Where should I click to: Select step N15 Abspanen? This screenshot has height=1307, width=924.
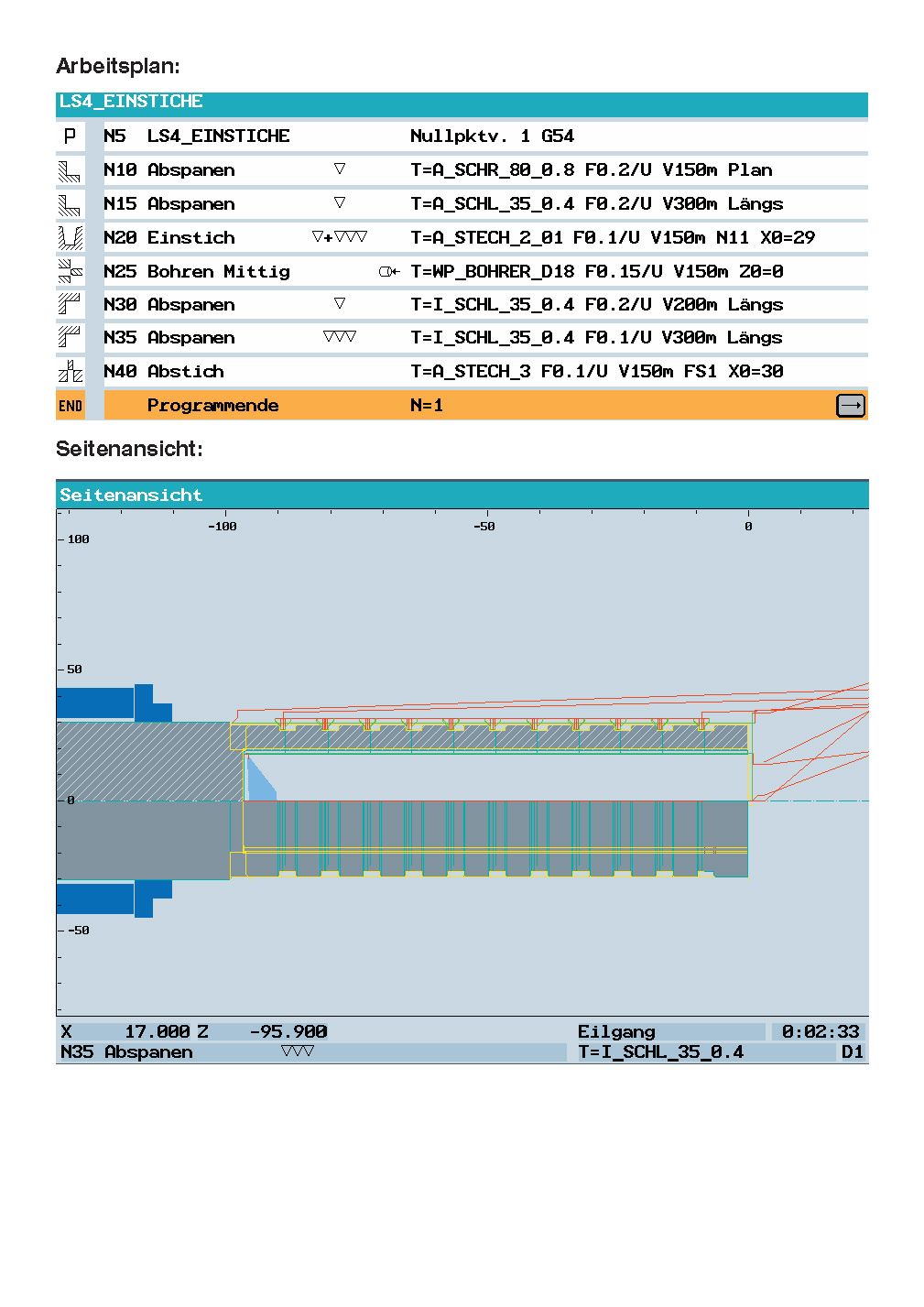(x=462, y=204)
